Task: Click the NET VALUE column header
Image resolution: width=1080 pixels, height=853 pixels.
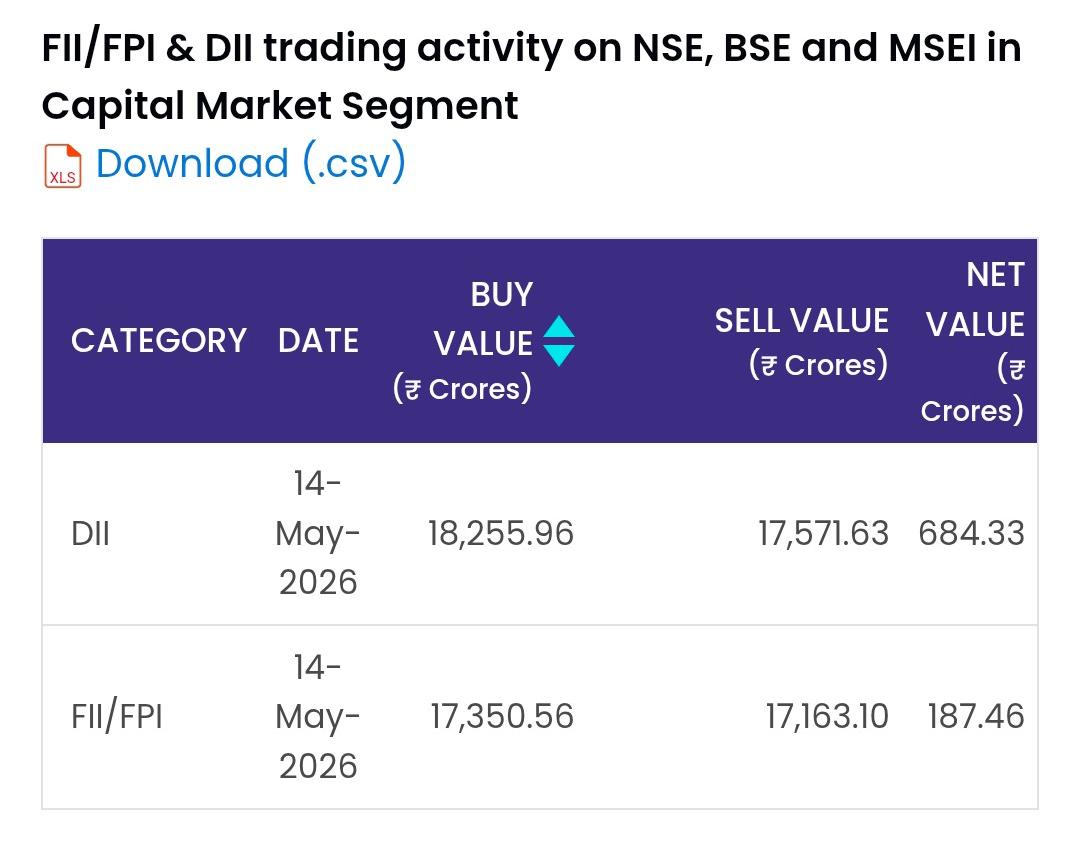Action: point(973,342)
